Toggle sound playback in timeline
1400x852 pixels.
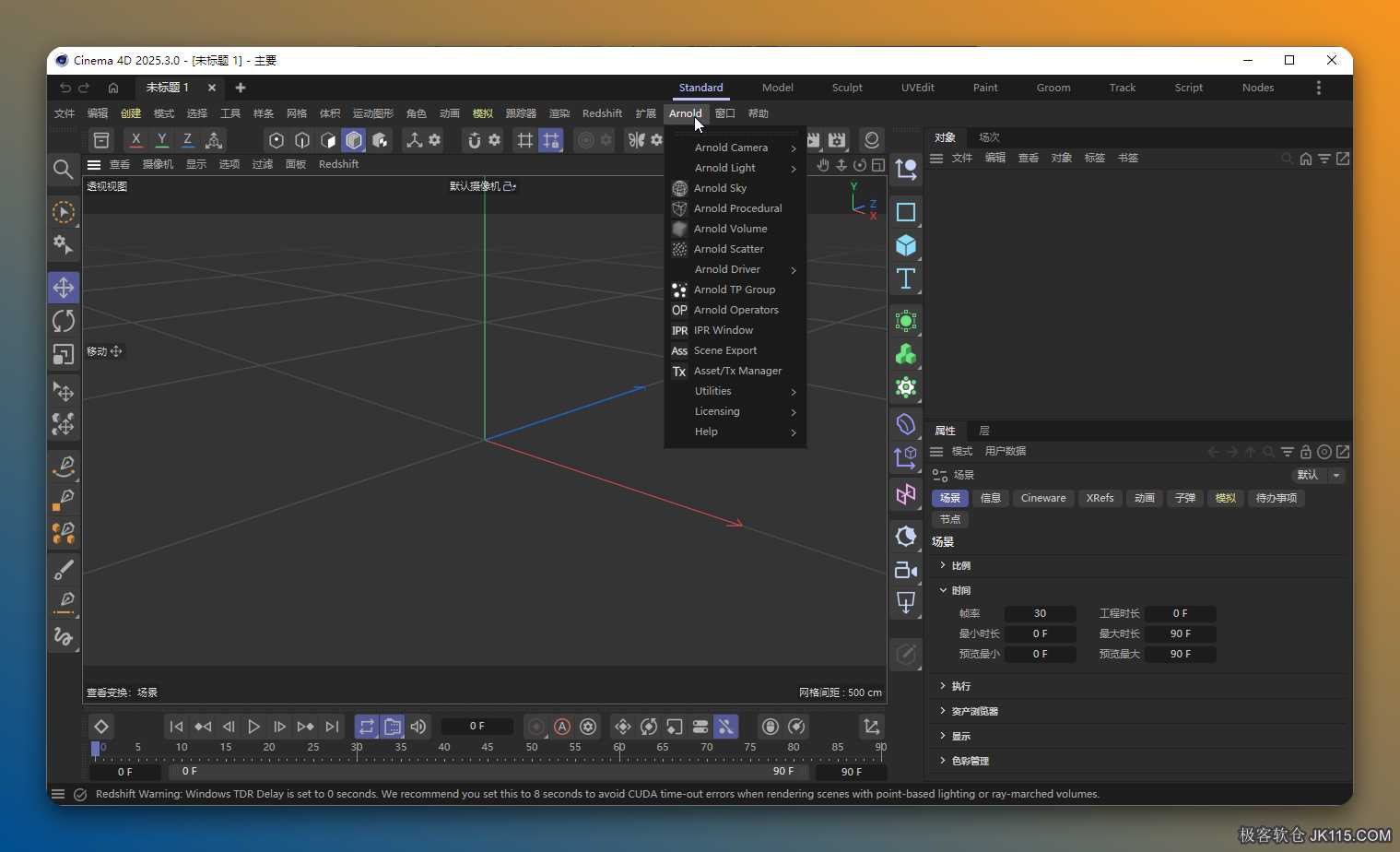tap(418, 727)
